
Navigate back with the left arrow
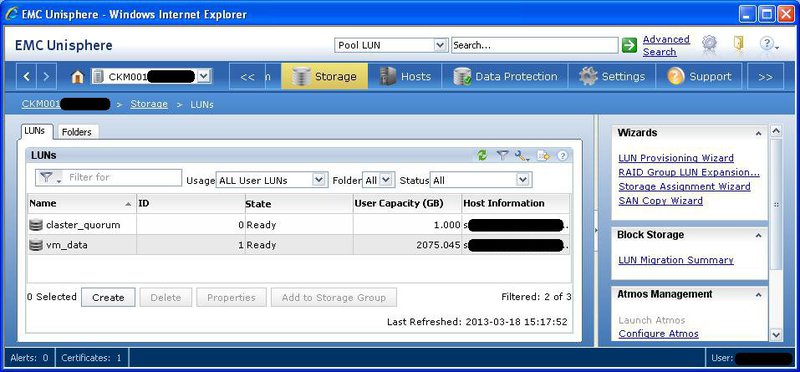click(x=27, y=77)
